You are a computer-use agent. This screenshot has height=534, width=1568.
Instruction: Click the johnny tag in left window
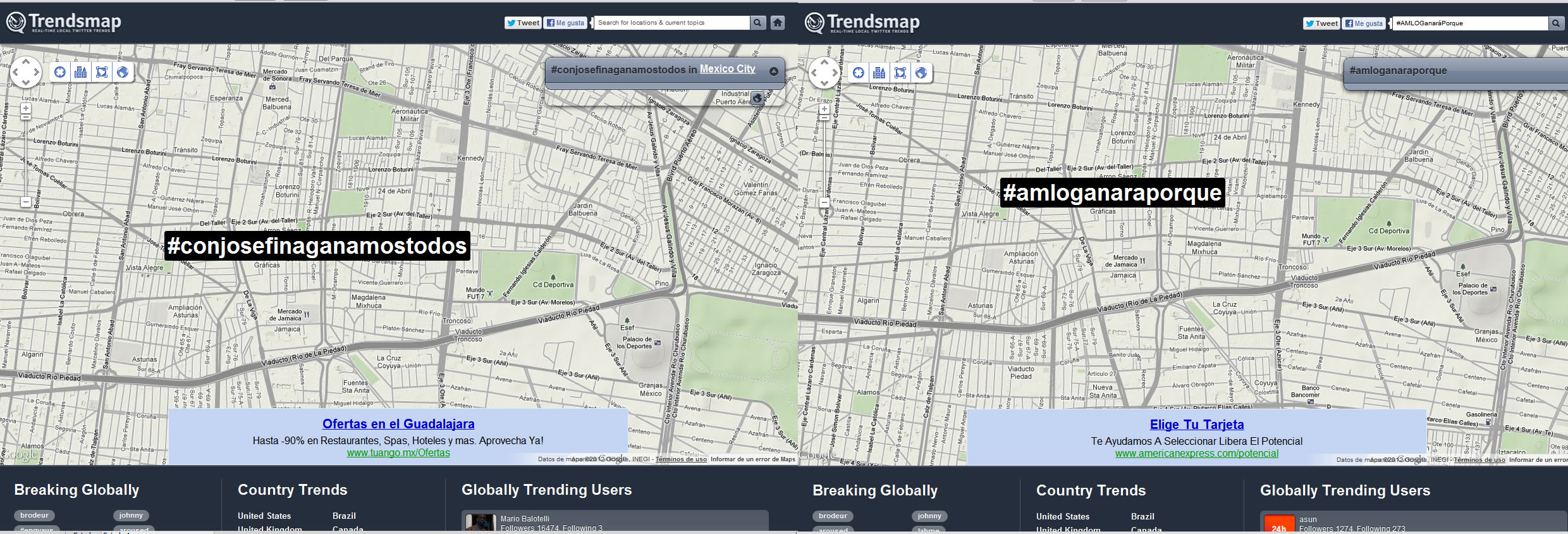[131, 516]
